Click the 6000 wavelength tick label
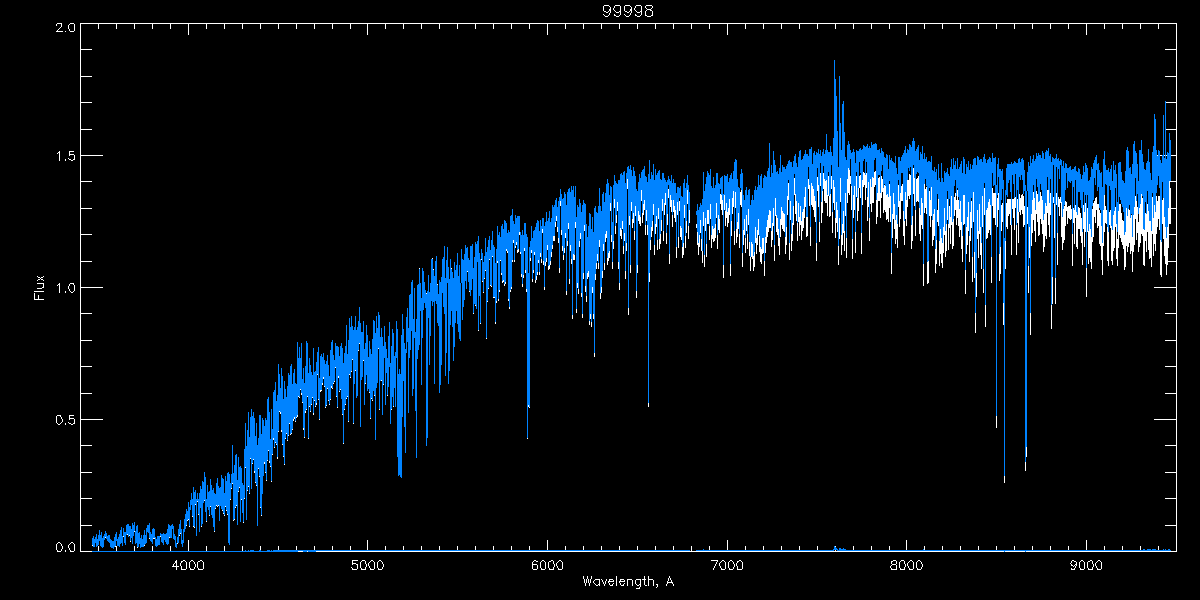Screen dimensions: 1200x600 tap(547, 564)
